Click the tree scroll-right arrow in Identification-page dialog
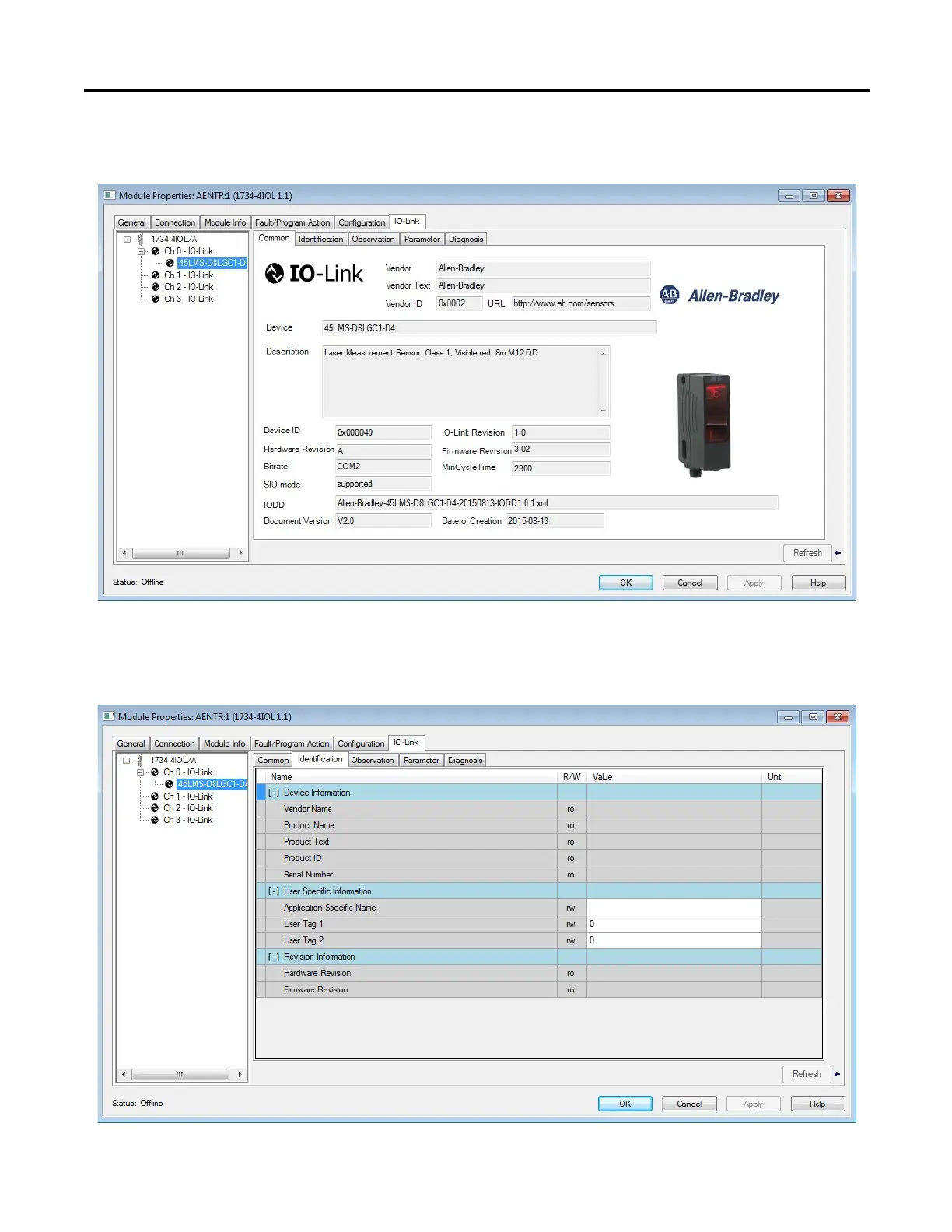The image size is (952, 1232). tap(240, 1074)
